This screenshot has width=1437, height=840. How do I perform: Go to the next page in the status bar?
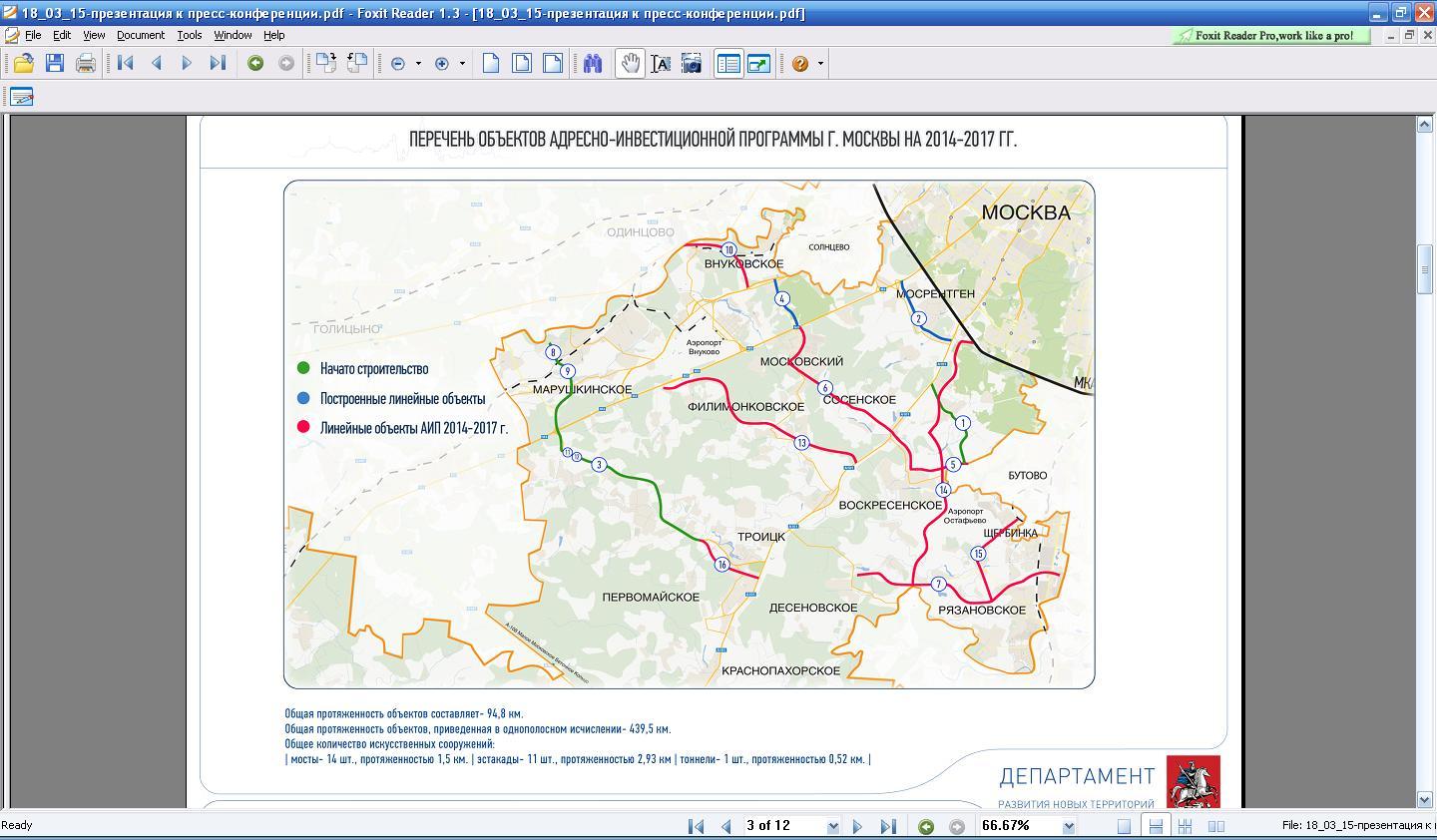(x=857, y=826)
